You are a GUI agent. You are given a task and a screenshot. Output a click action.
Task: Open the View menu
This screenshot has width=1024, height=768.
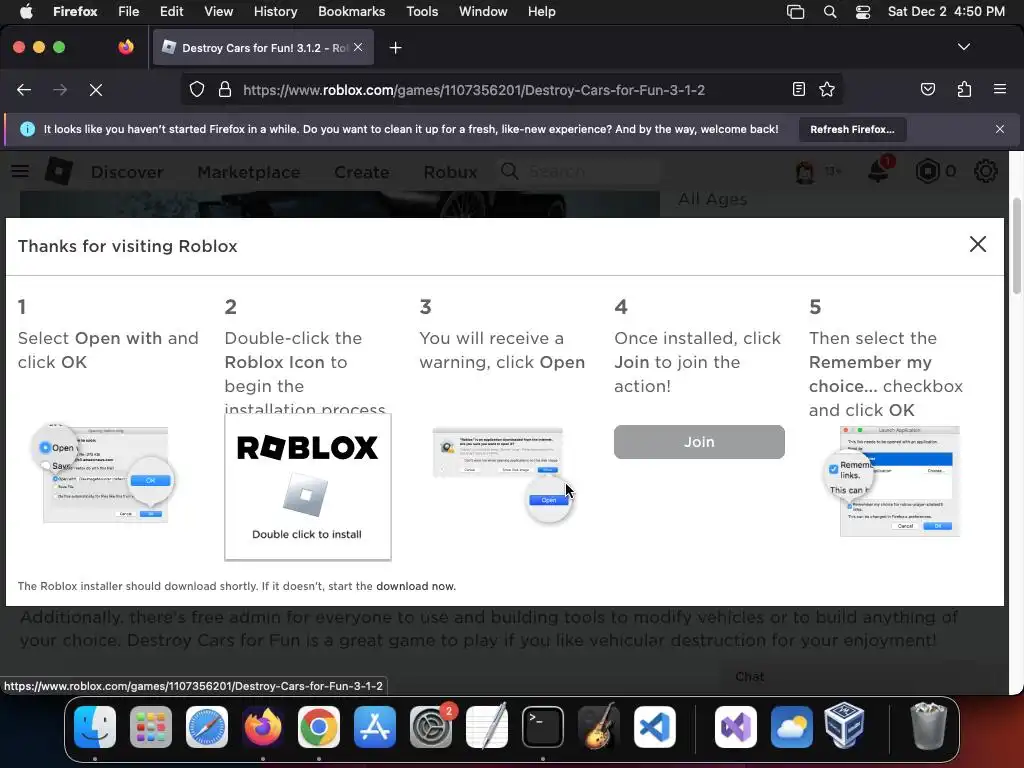218,11
